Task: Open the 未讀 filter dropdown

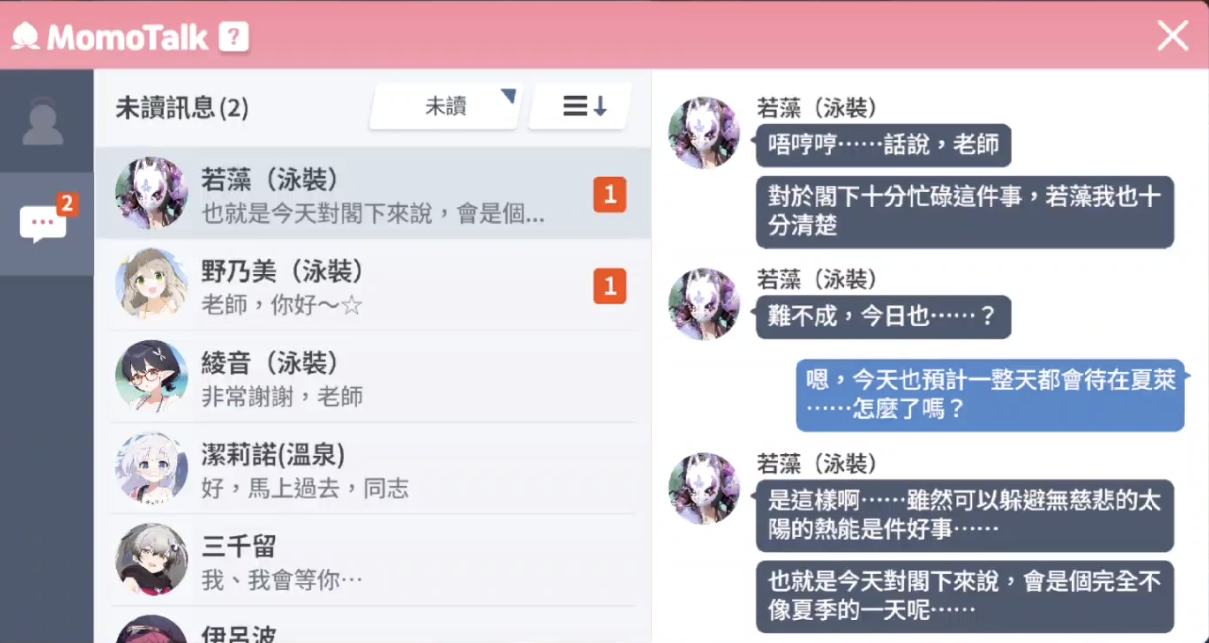Action: coord(446,106)
